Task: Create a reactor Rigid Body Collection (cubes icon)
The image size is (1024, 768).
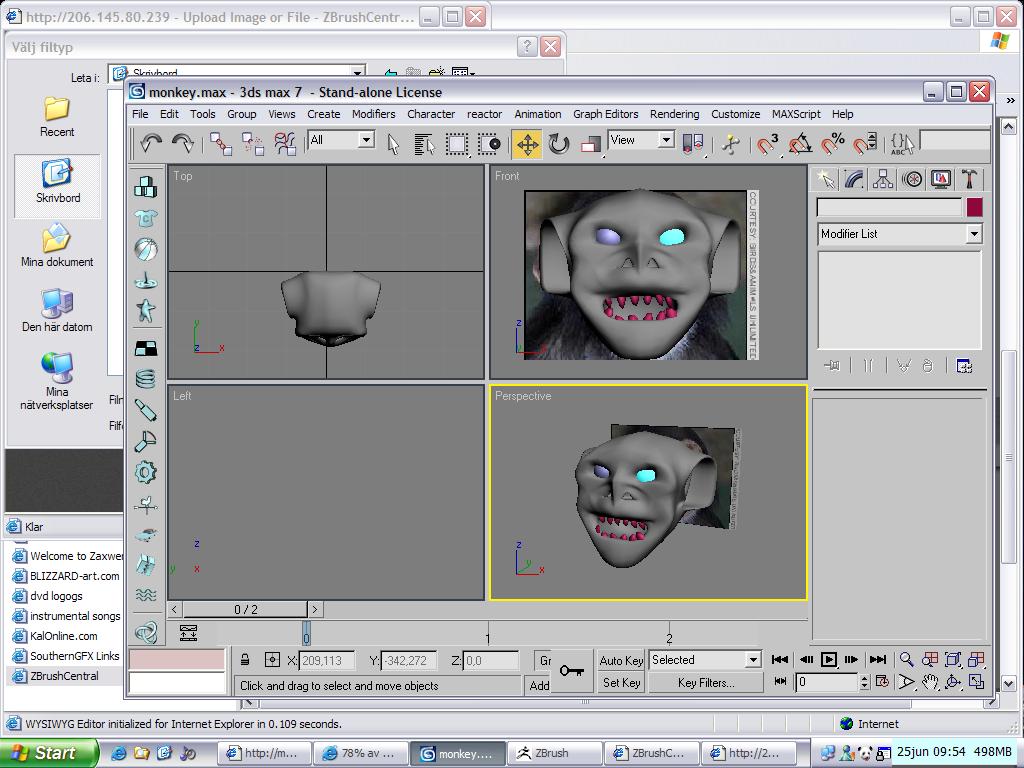Action: coord(146,187)
